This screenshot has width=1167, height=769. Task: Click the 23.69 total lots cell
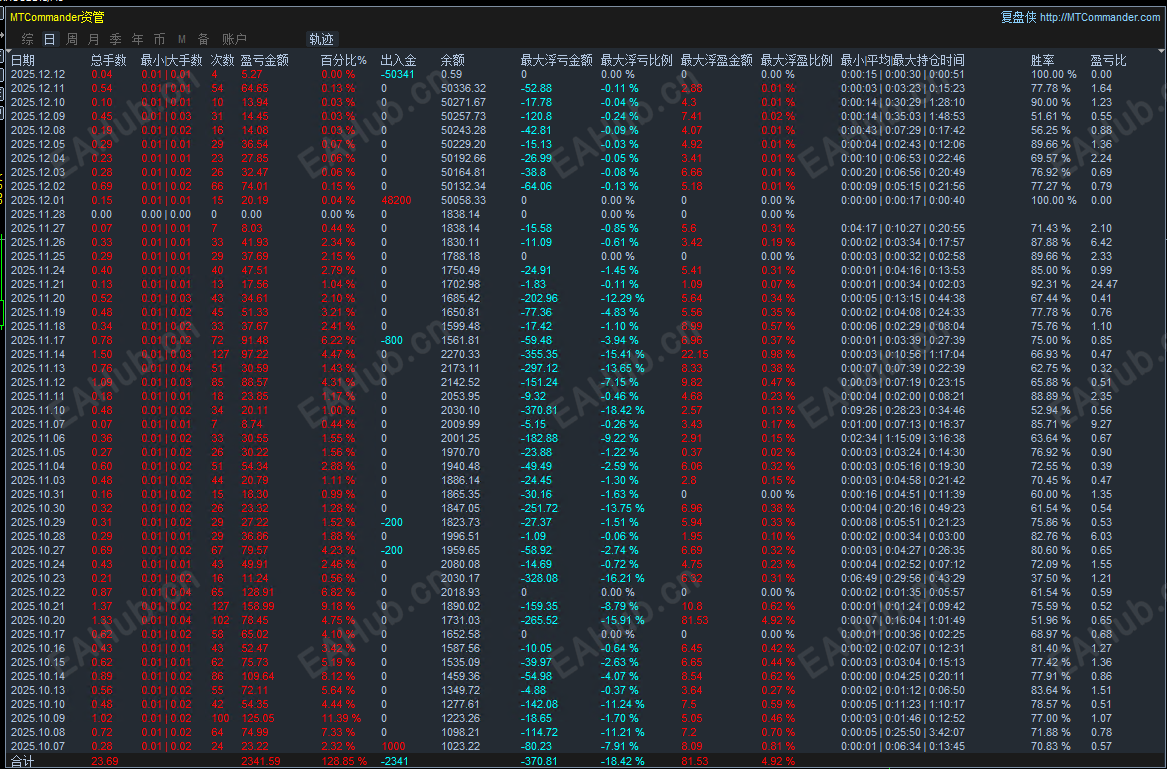[104, 762]
